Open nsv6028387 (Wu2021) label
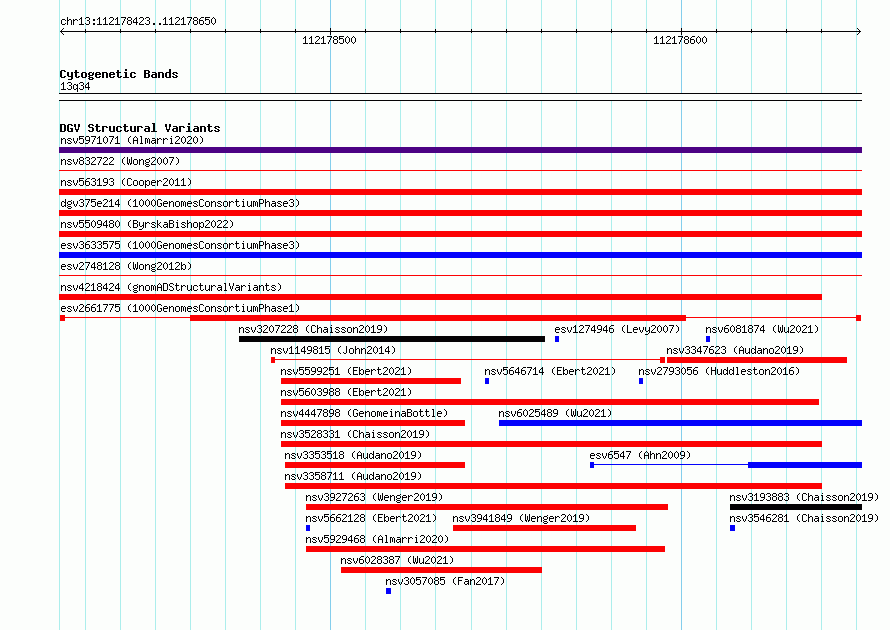 coord(397,560)
